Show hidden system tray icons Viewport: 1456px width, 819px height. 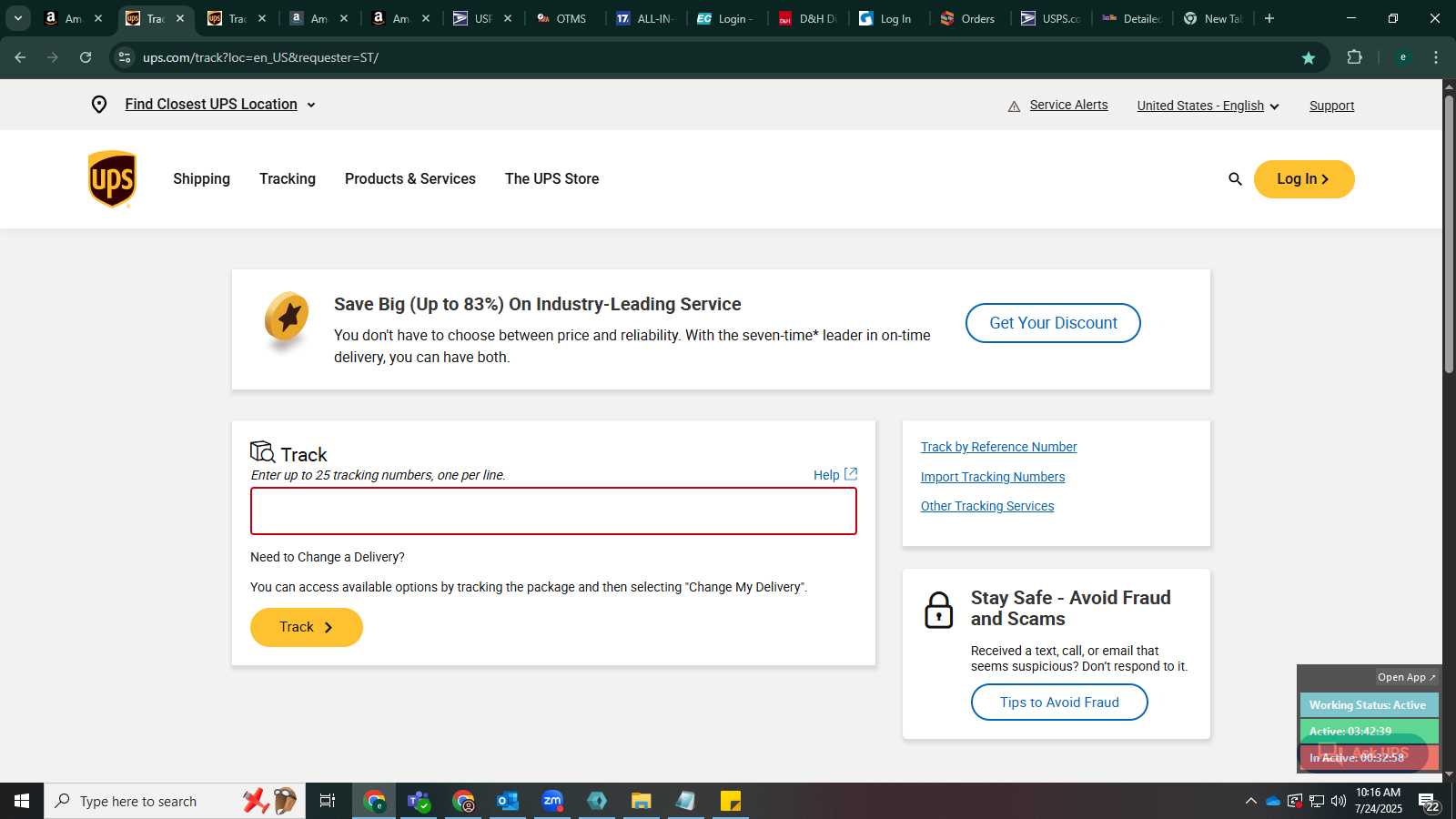click(1251, 801)
